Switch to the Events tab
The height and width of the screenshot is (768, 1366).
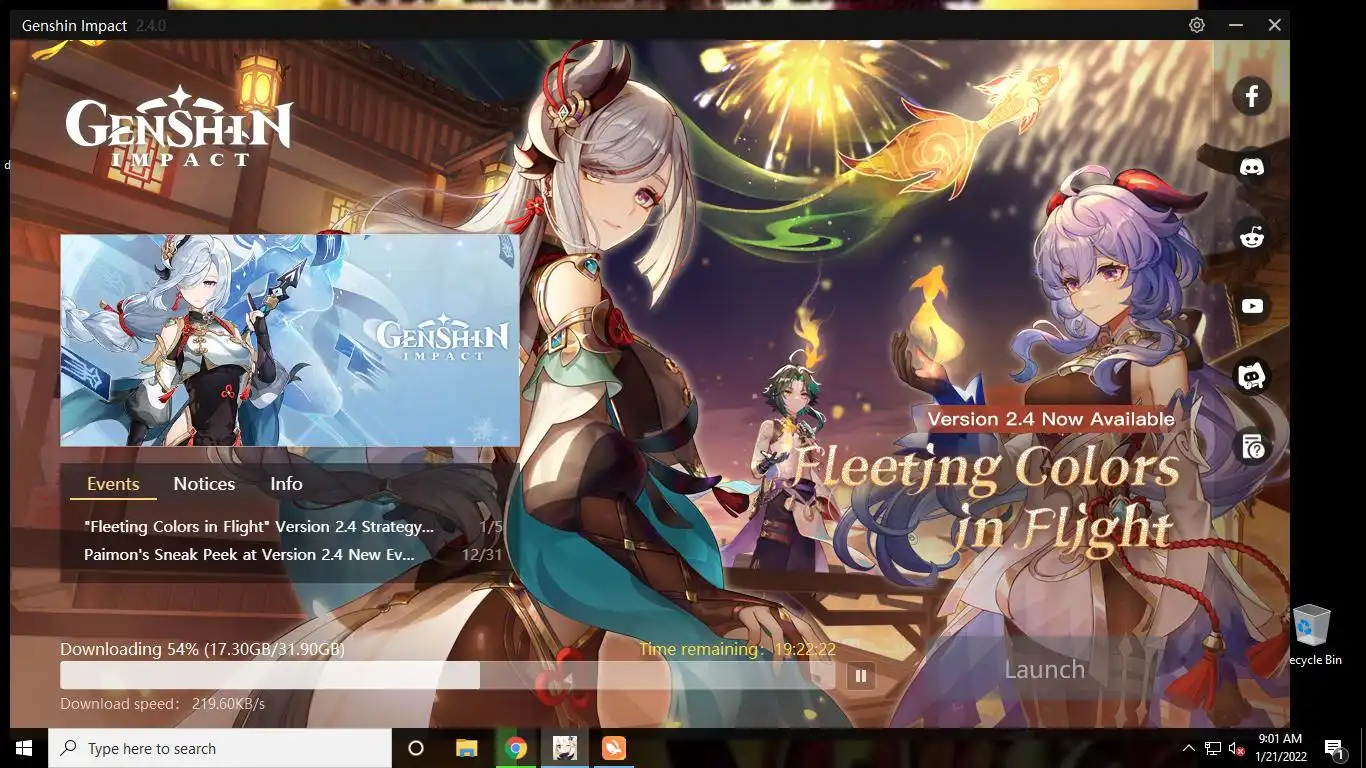[113, 484]
